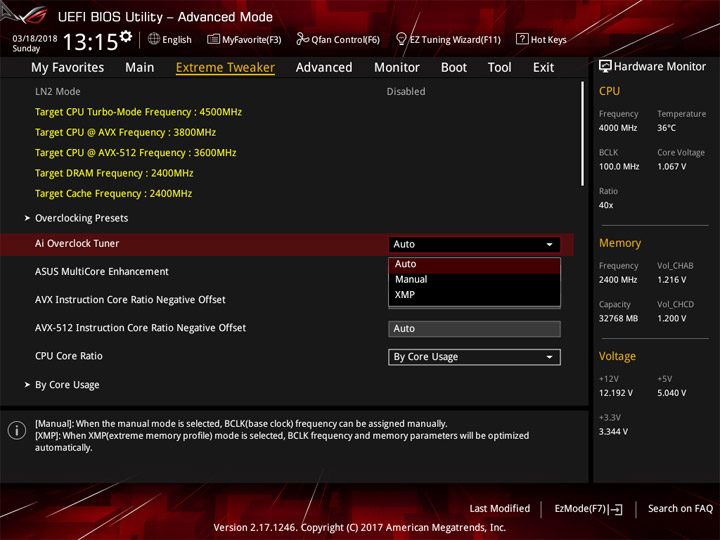Screen dimensions: 720x540
Task: Click the Vol_CHAB 1.216 V value
Action: point(671,280)
